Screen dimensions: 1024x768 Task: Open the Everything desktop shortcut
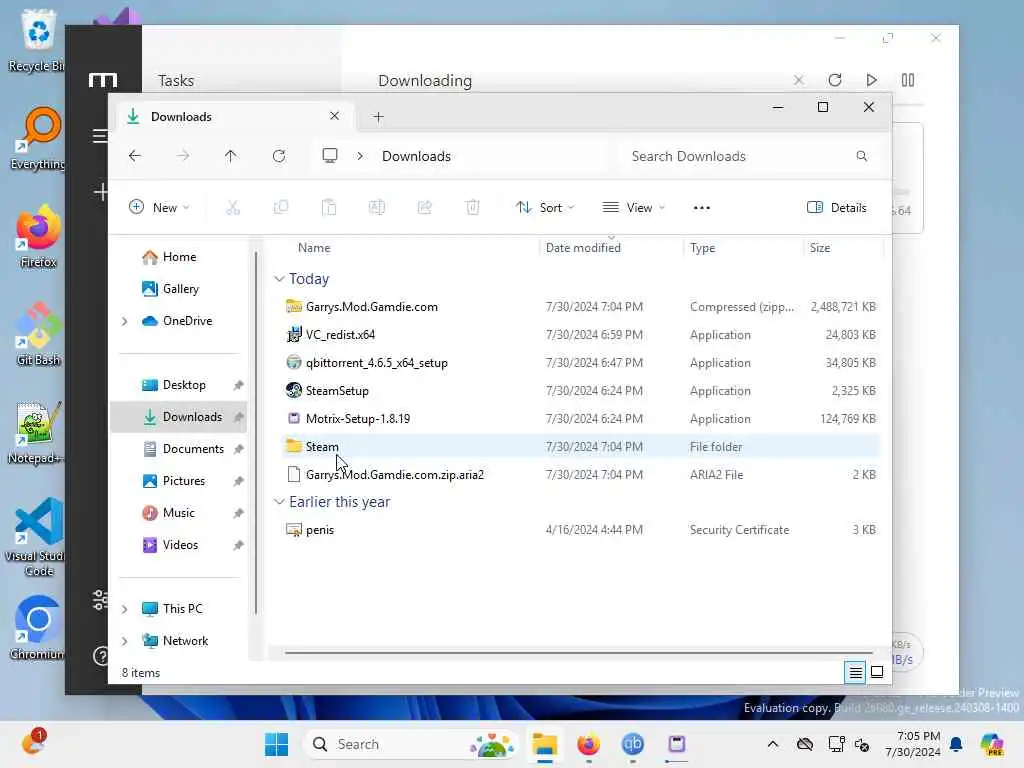[38, 139]
